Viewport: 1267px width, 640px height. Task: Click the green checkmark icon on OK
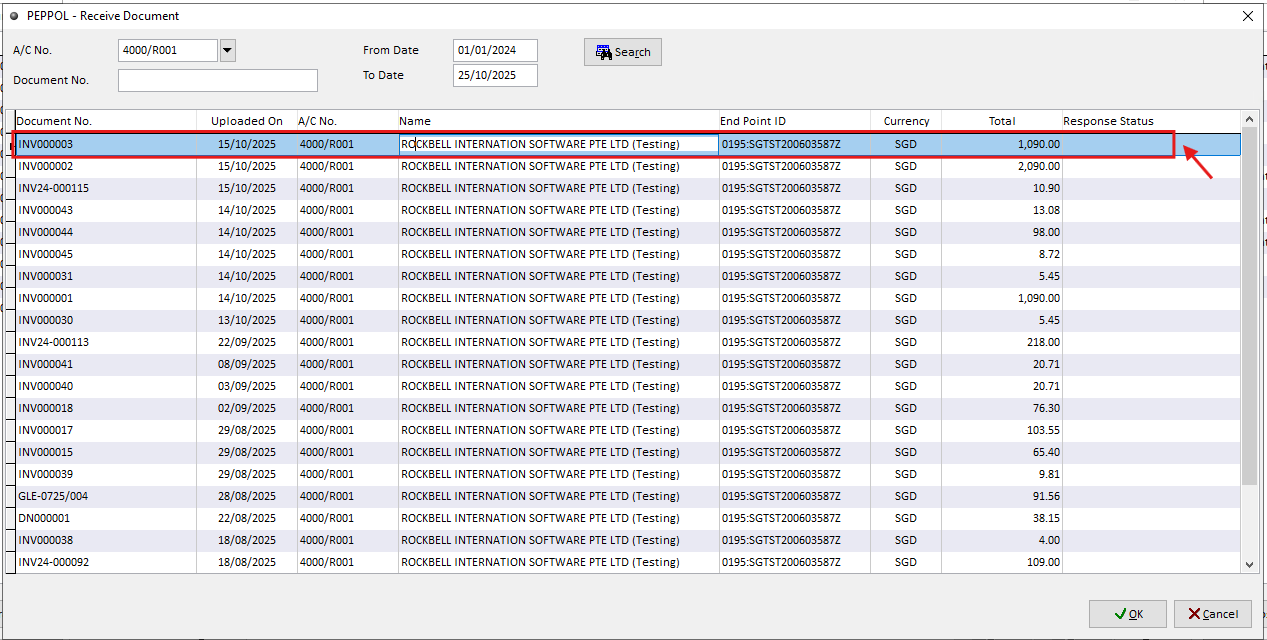[x=1118, y=614]
